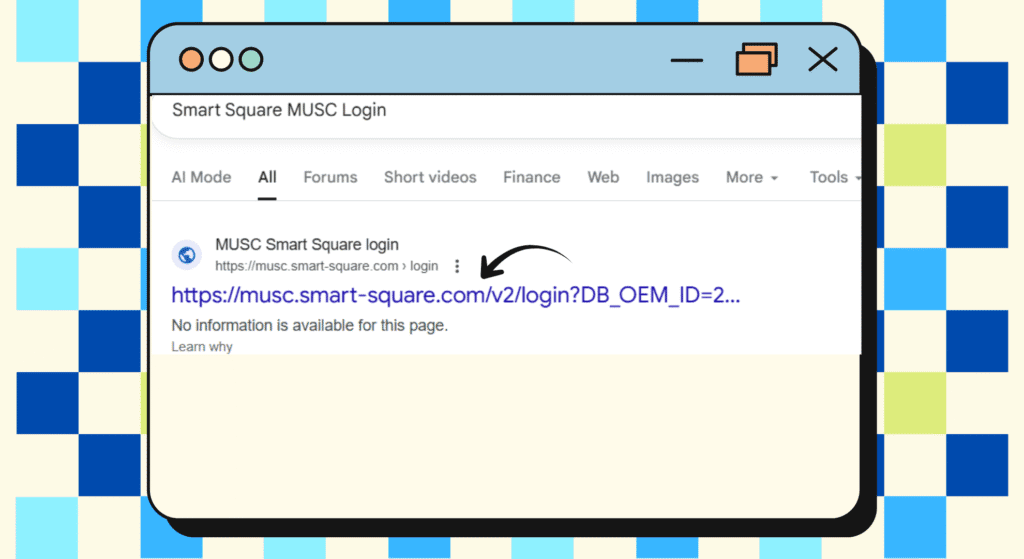Expand the More dropdown in search filters

point(751,177)
